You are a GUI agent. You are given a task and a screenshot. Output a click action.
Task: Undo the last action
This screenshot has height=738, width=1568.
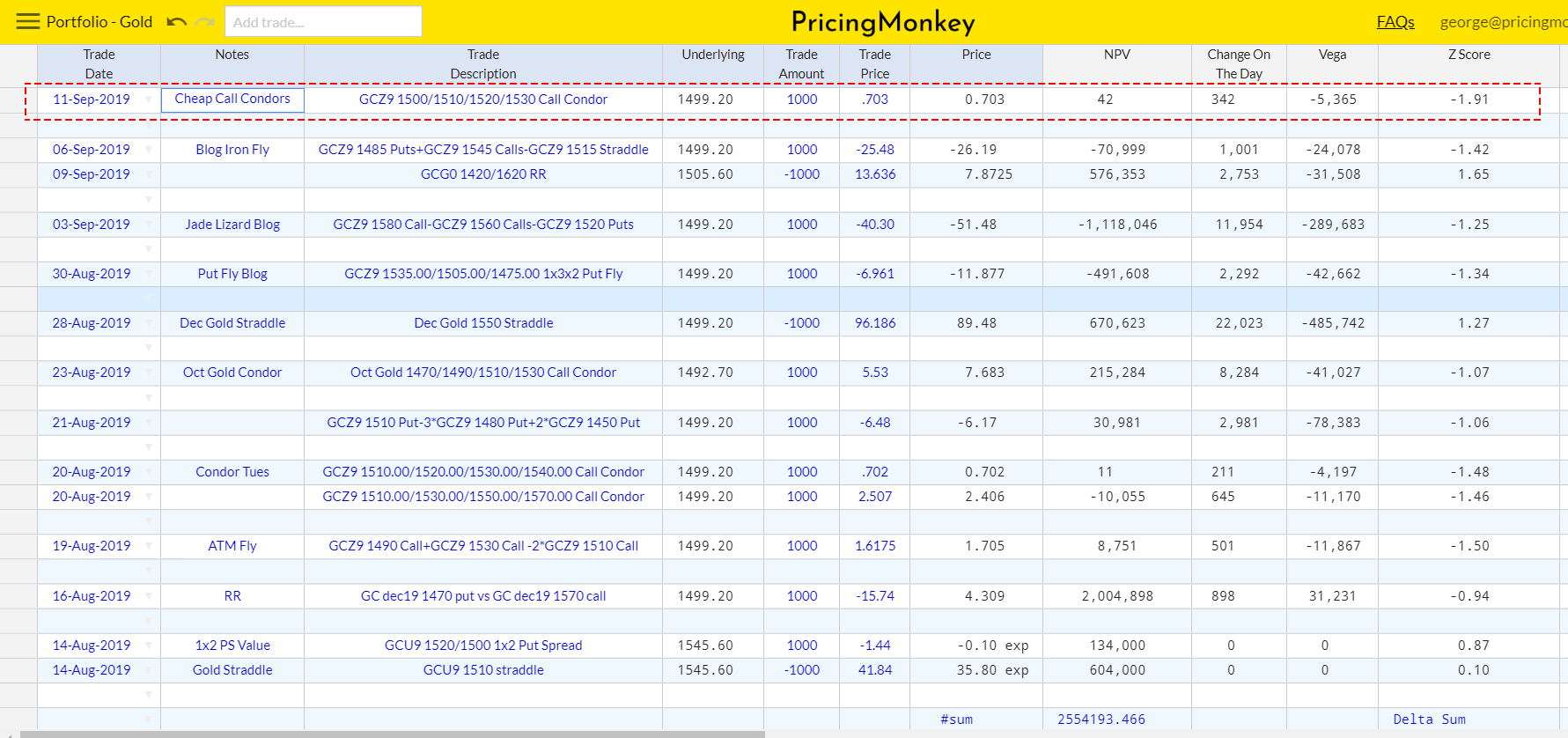176,22
